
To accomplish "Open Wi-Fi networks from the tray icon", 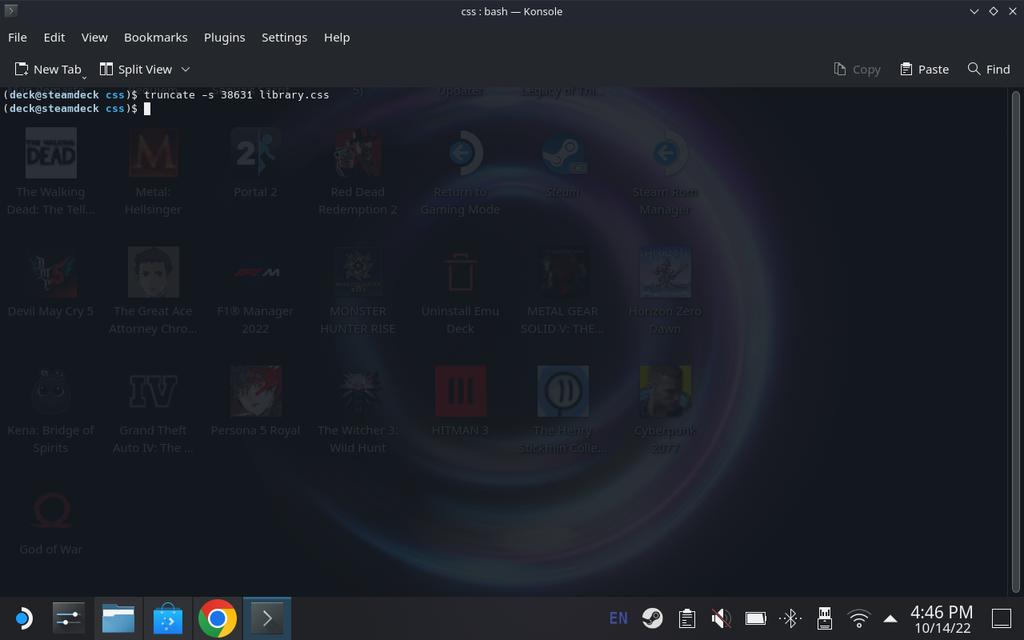I will tap(858, 618).
